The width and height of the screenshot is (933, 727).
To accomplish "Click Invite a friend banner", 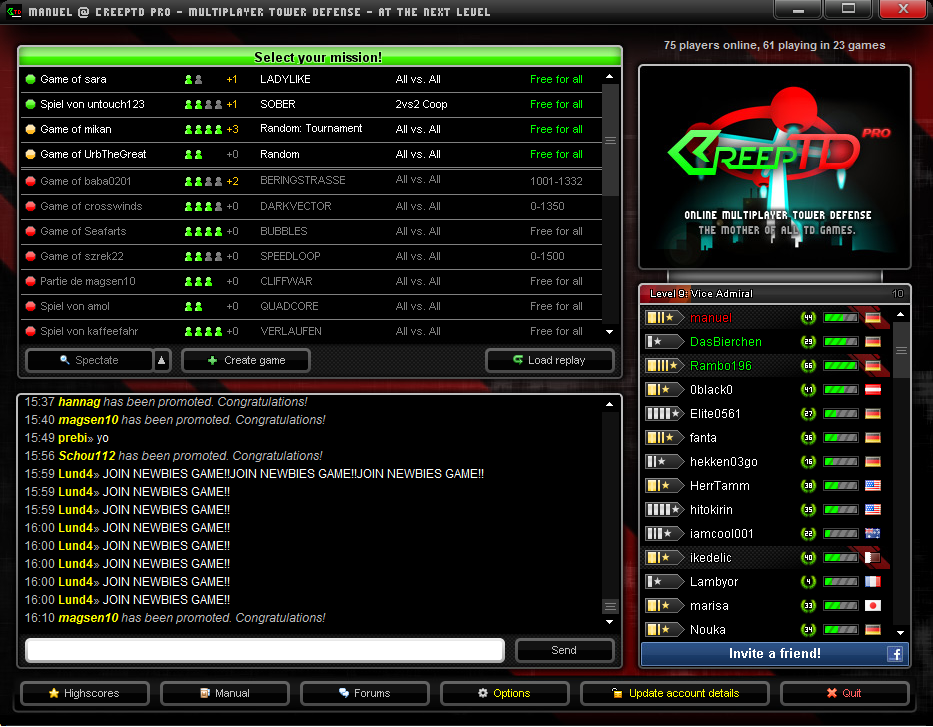I will click(775, 654).
